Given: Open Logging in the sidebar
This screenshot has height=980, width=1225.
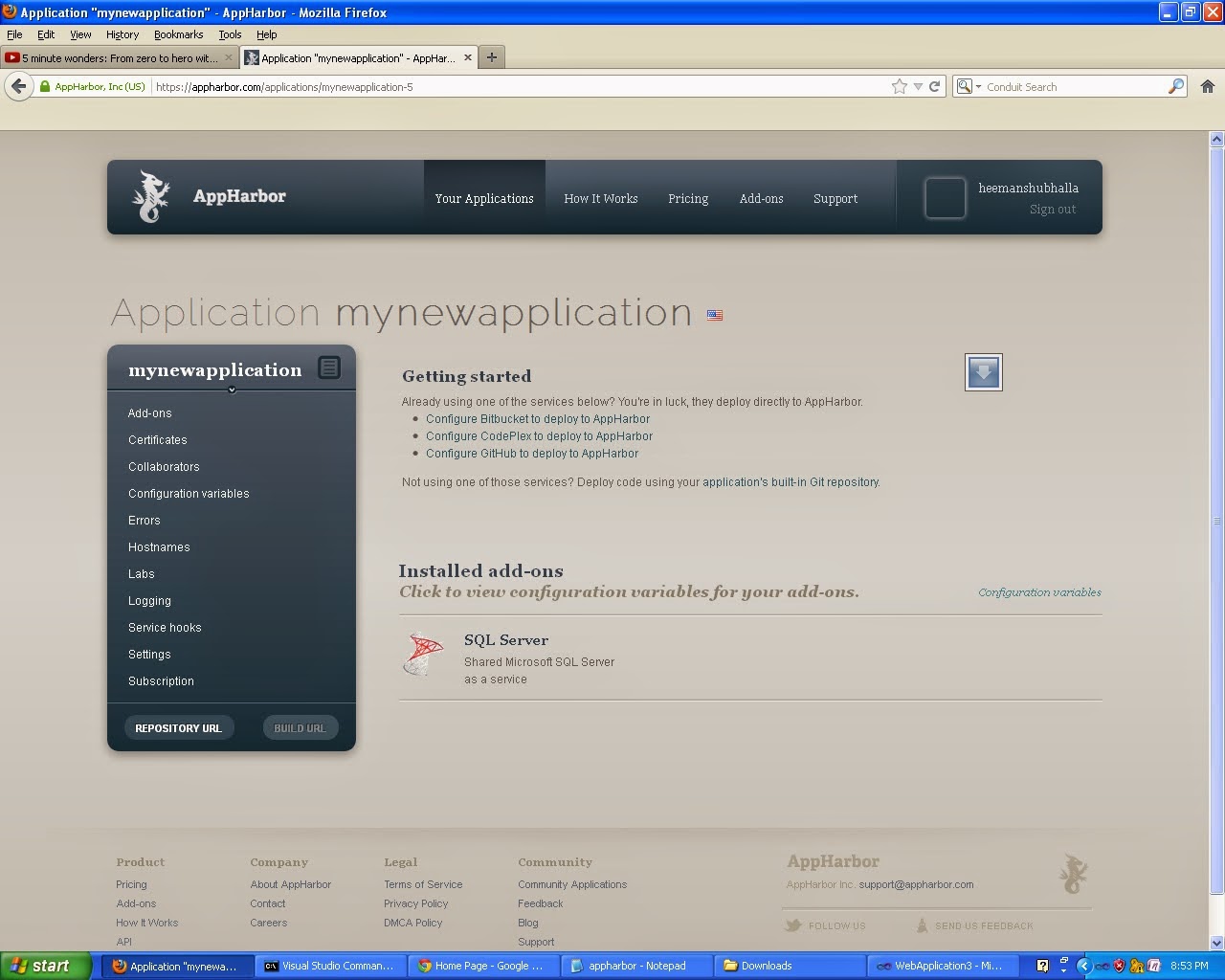Looking at the screenshot, I should point(149,601).
